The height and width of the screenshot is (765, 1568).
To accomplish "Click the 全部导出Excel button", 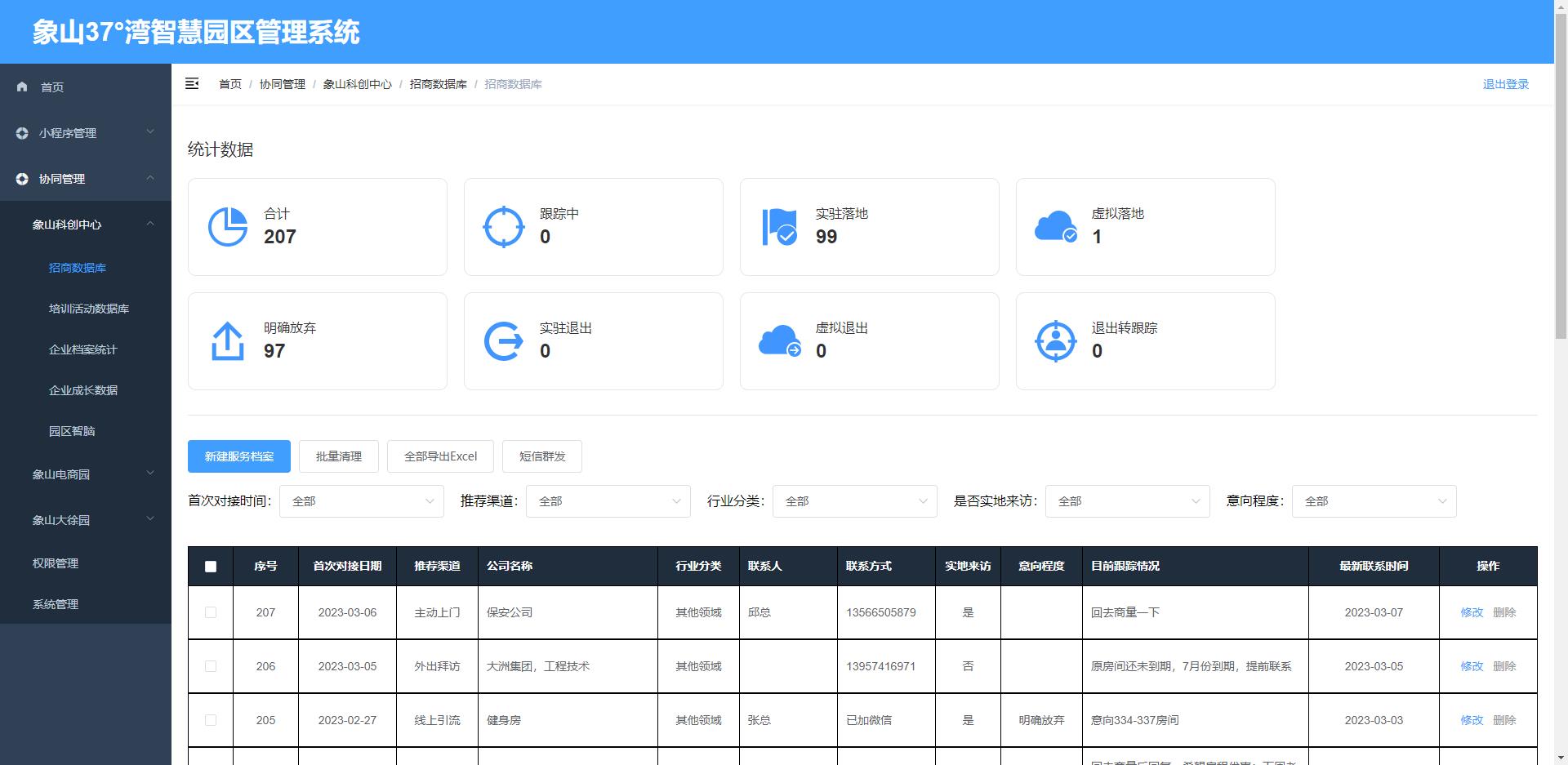I will coord(441,456).
